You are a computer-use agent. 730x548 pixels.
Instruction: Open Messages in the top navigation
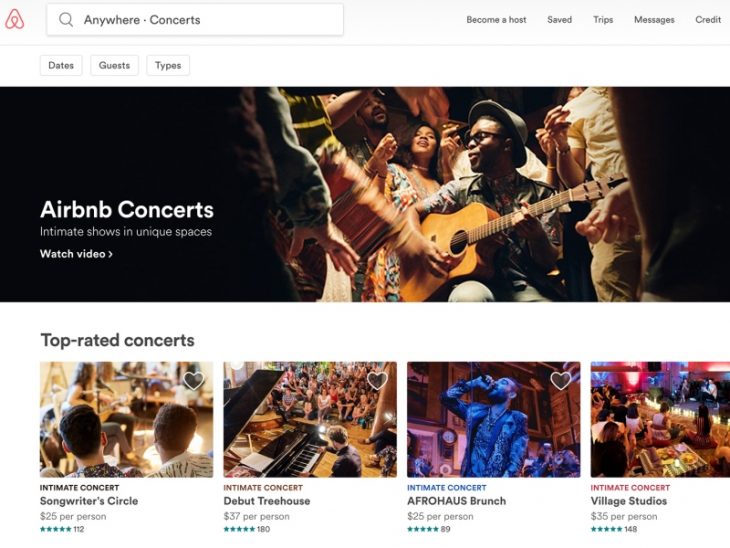[654, 20]
